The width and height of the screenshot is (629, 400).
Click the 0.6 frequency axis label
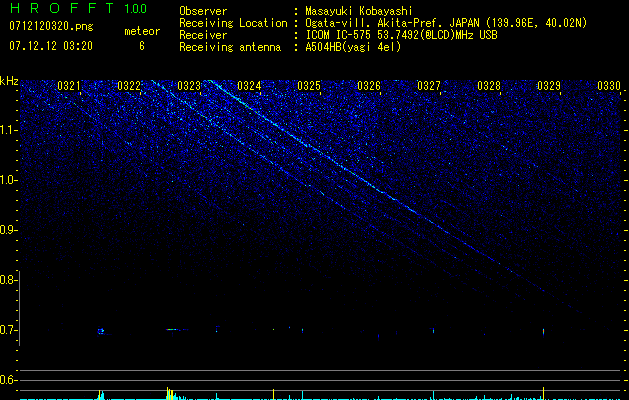(x=8, y=380)
